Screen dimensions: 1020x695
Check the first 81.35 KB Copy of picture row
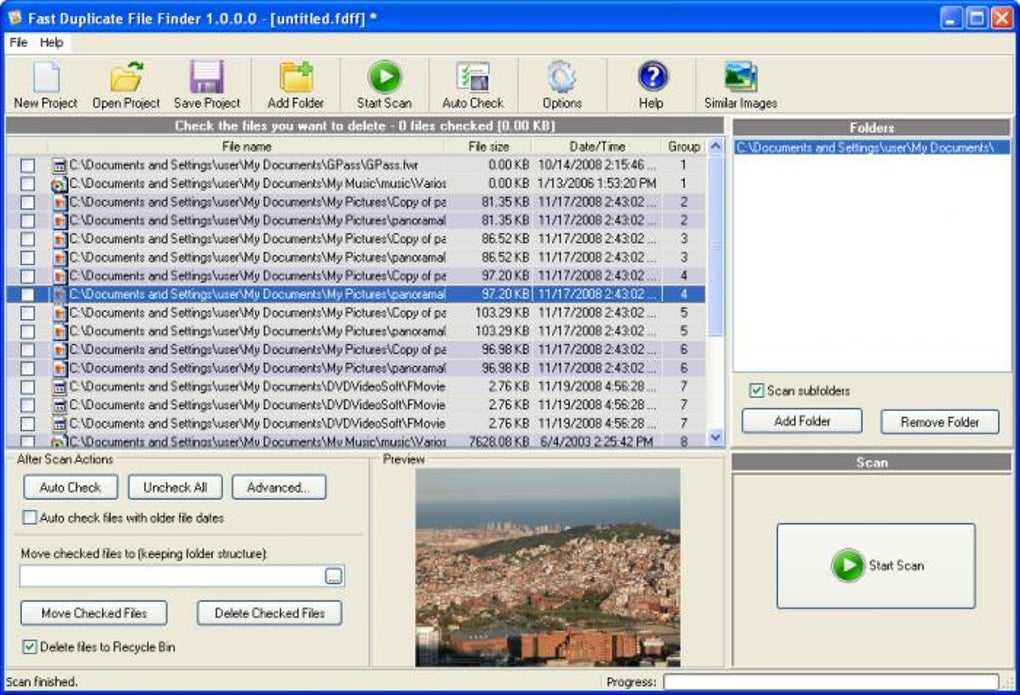click(x=27, y=202)
